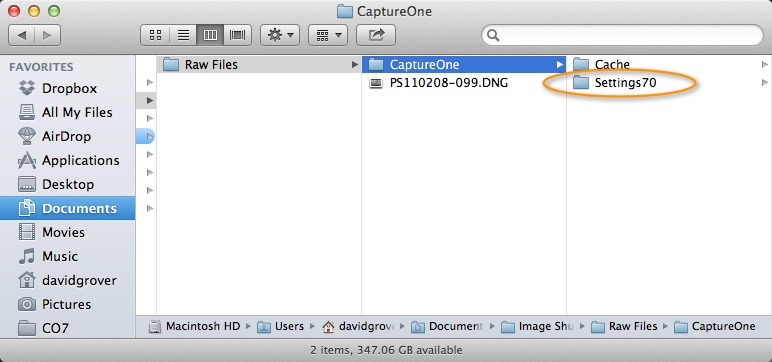
Task: Click the Share toolbar button
Action: click(376, 35)
